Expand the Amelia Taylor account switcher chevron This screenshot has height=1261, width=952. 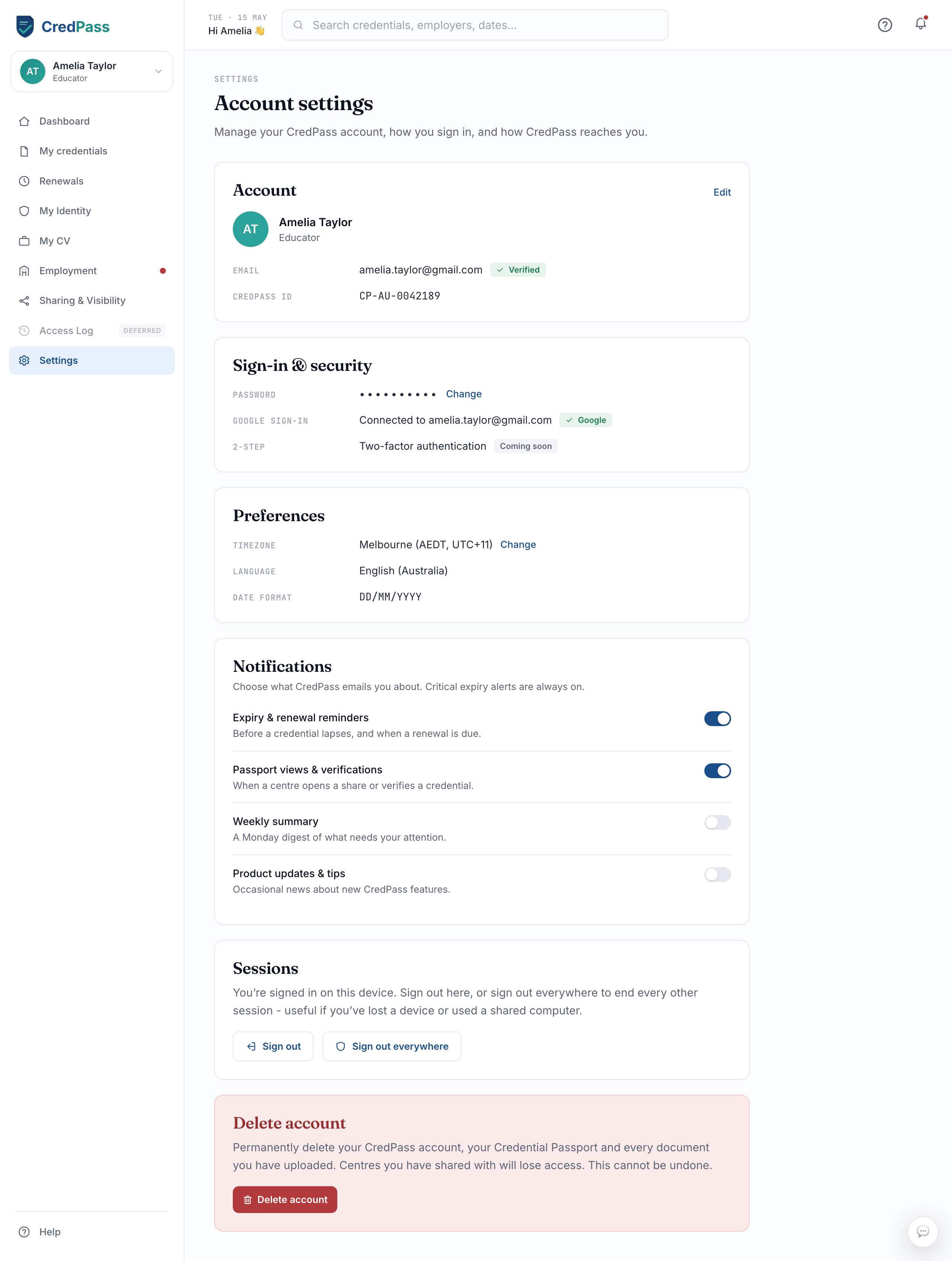coord(158,71)
